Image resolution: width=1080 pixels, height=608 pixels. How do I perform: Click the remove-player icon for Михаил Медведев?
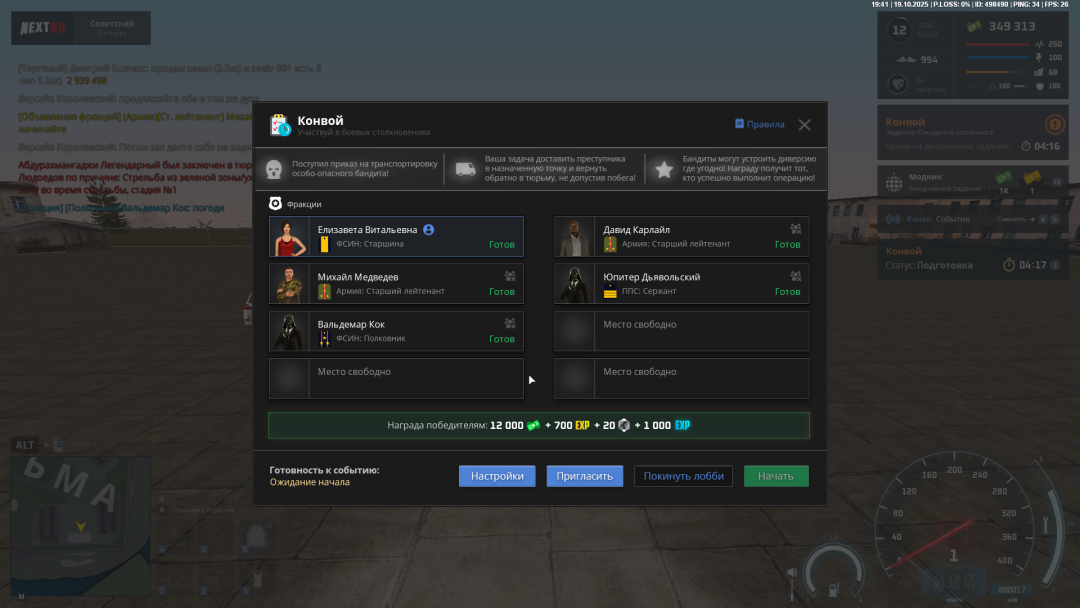[510, 276]
